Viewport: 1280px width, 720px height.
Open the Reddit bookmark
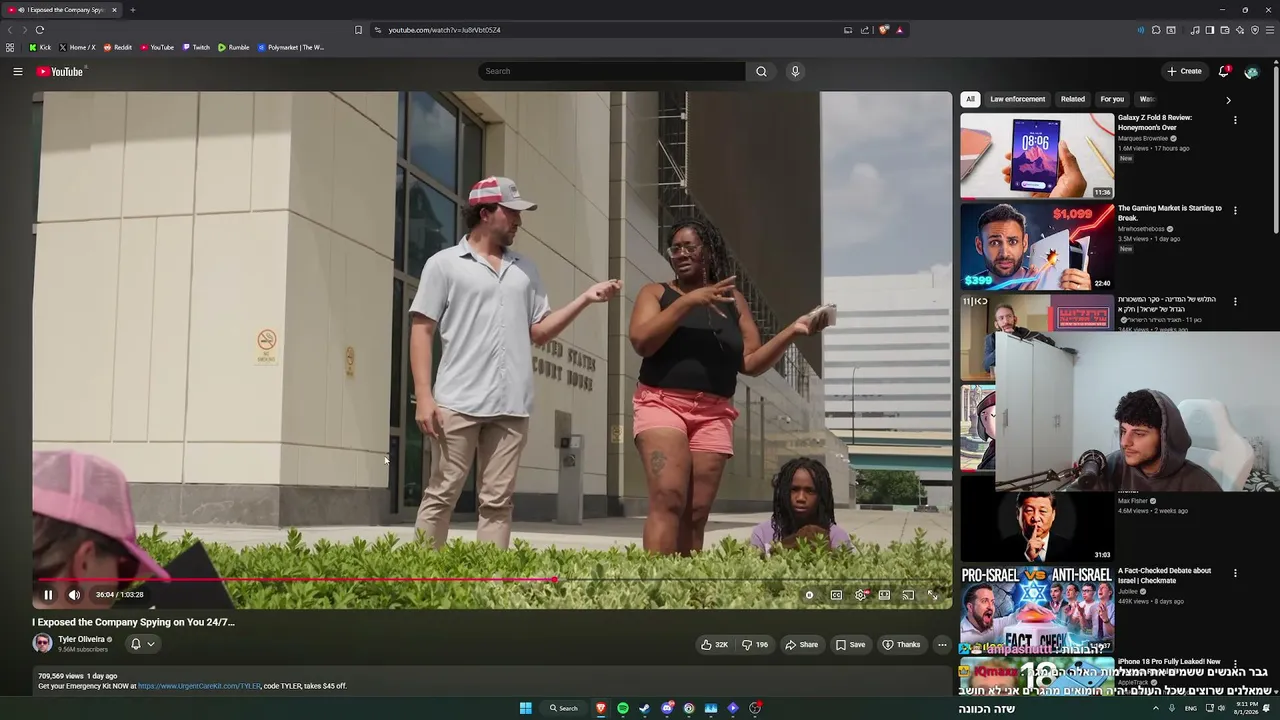(118, 47)
